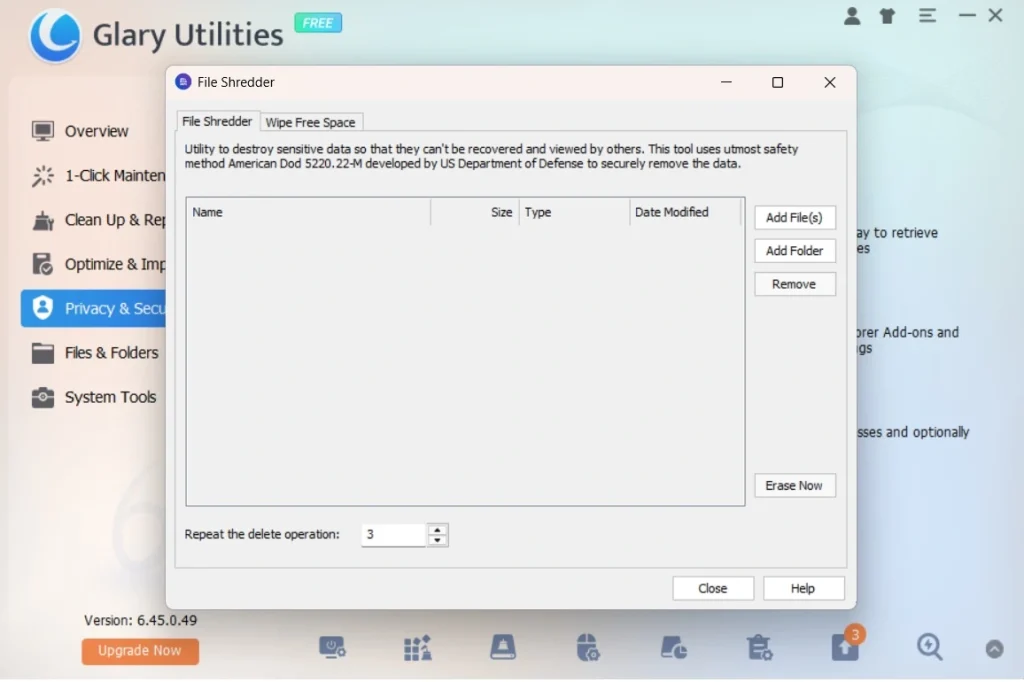Sort the list by Name column
Screen dimensions: 1024x682
coord(309,212)
